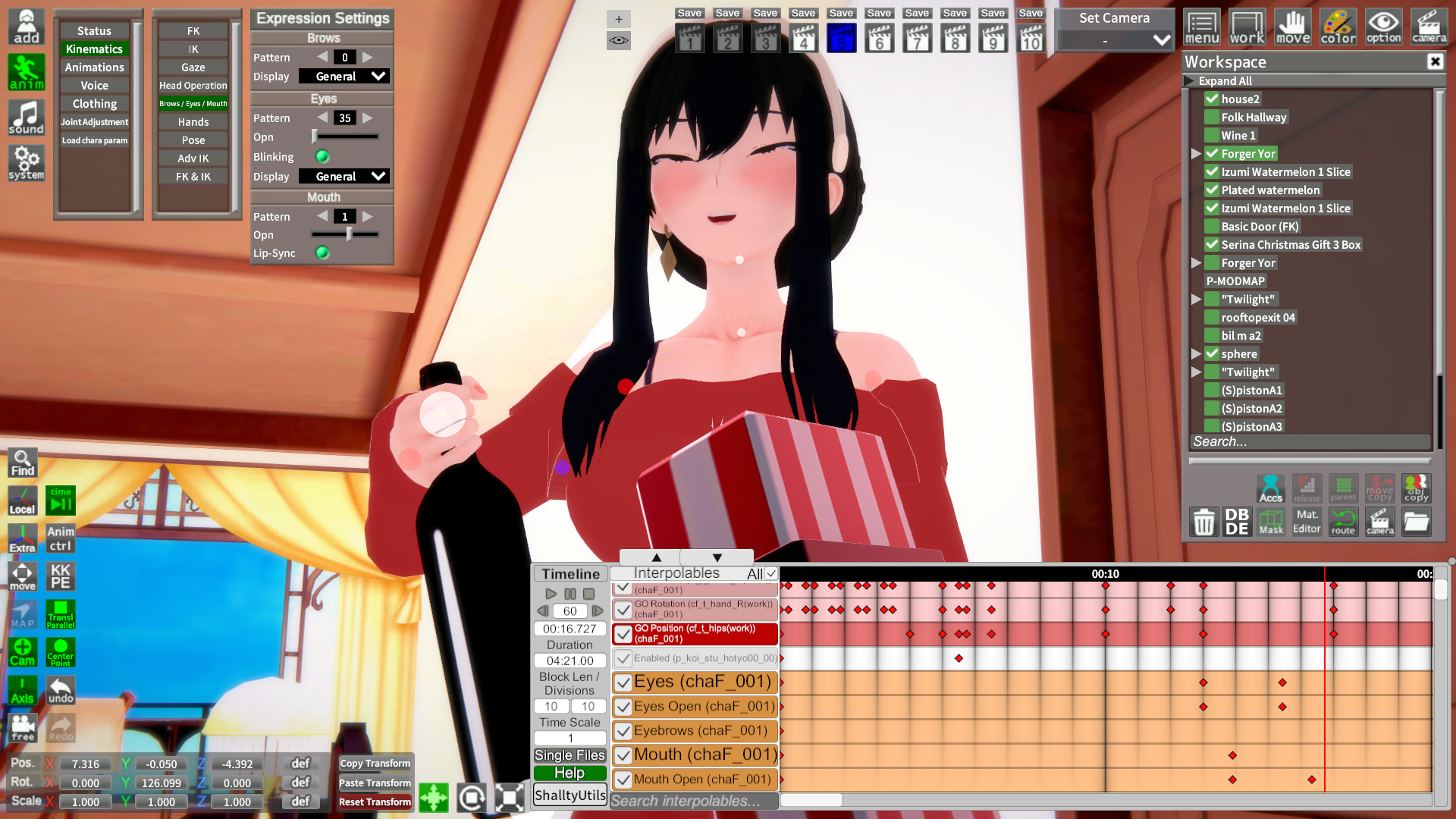The height and width of the screenshot is (819, 1456).
Task: Click the Reset Transform button
Action: click(375, 802)
